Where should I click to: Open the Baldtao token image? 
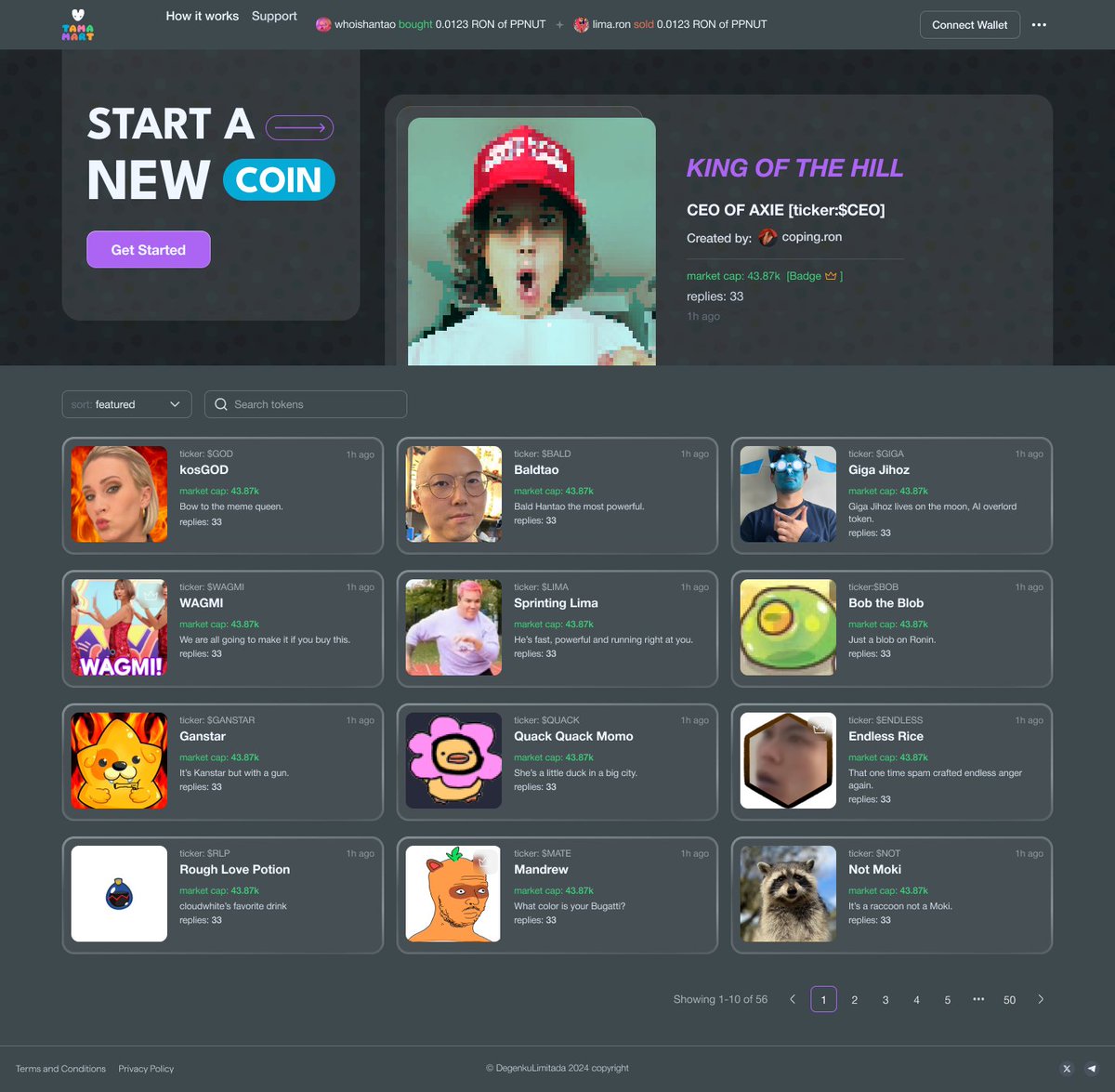(x=453, y=494)
